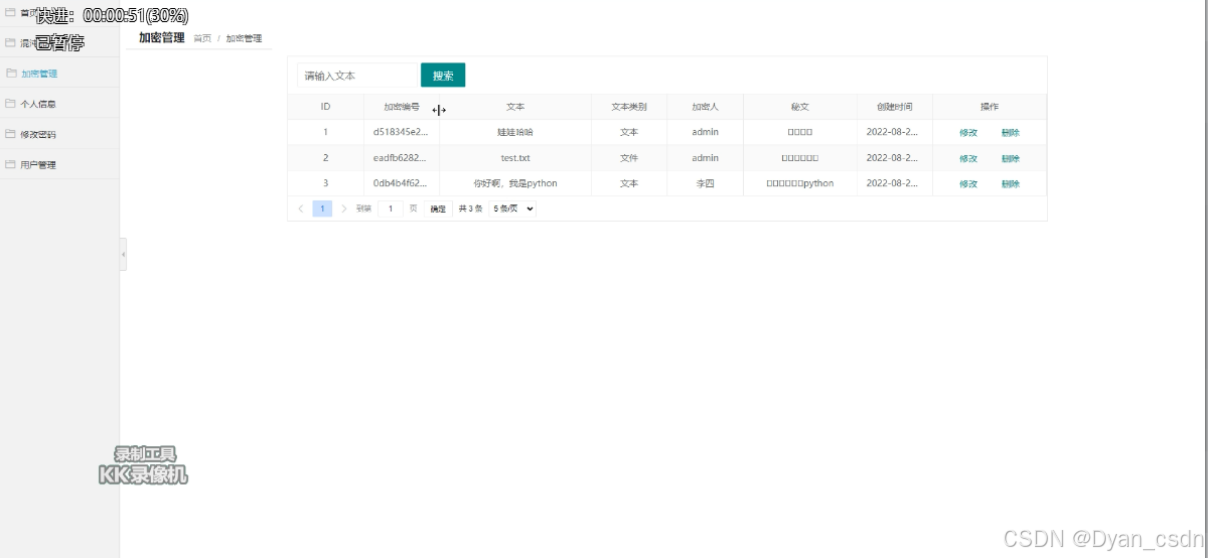Click the 创建时间 column header
Screen dimensions: 1208x558
pos(895,106)
